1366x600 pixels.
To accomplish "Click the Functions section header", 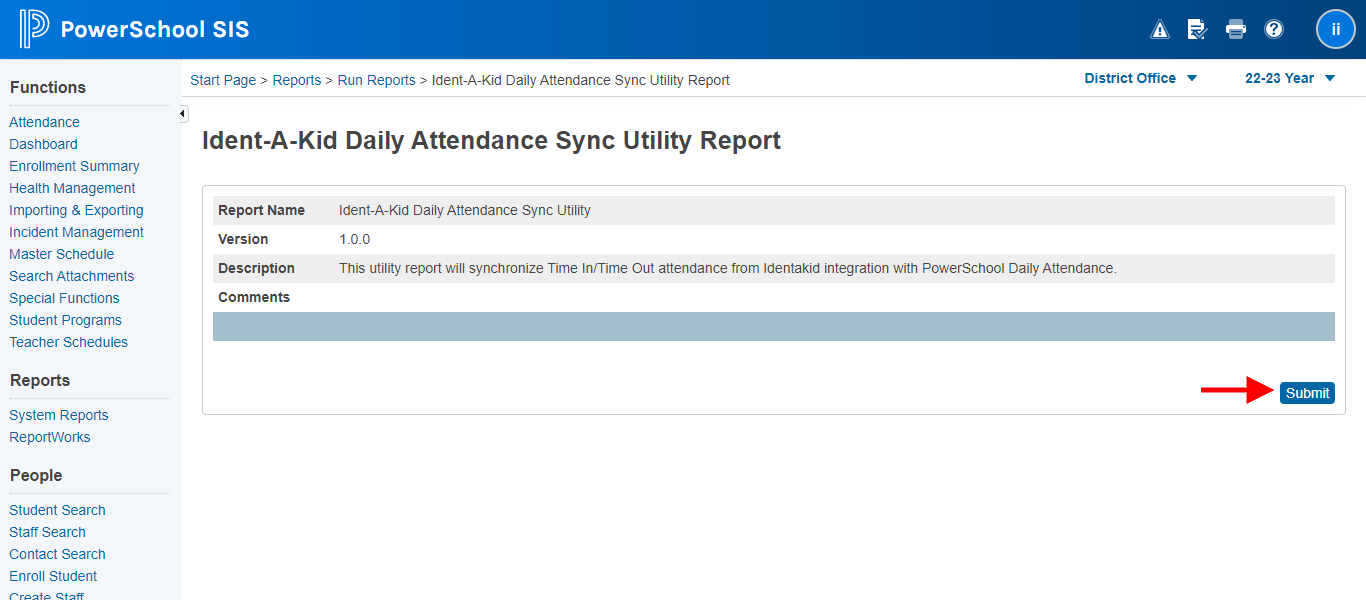I will [x=48, y=87].
